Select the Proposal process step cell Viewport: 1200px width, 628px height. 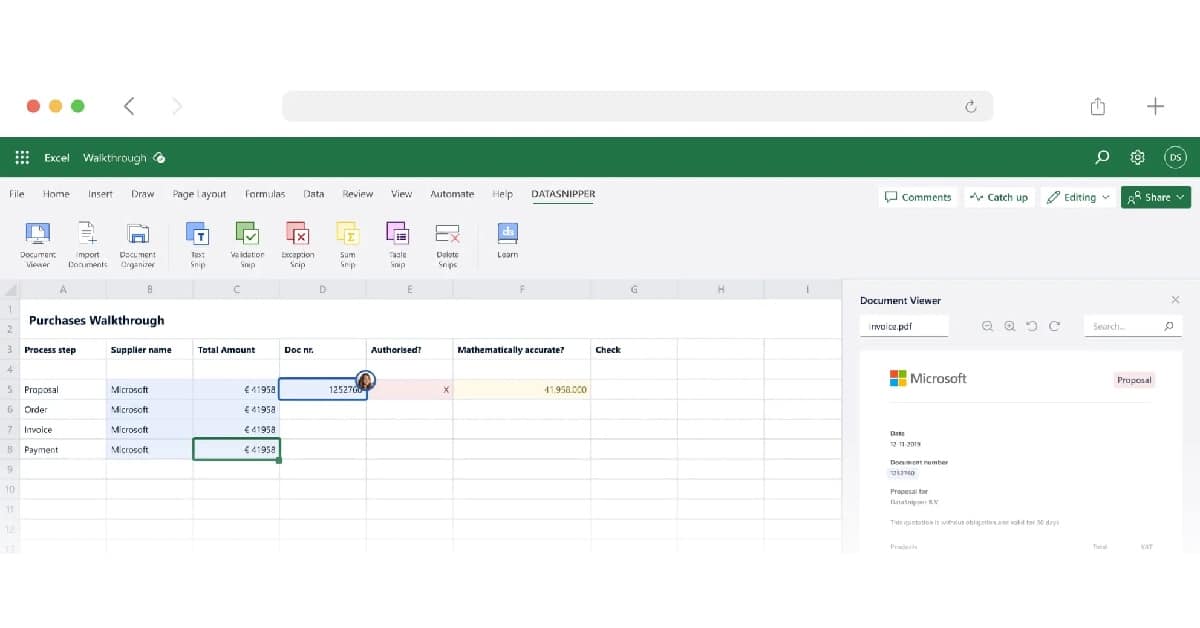click(63, 389)
